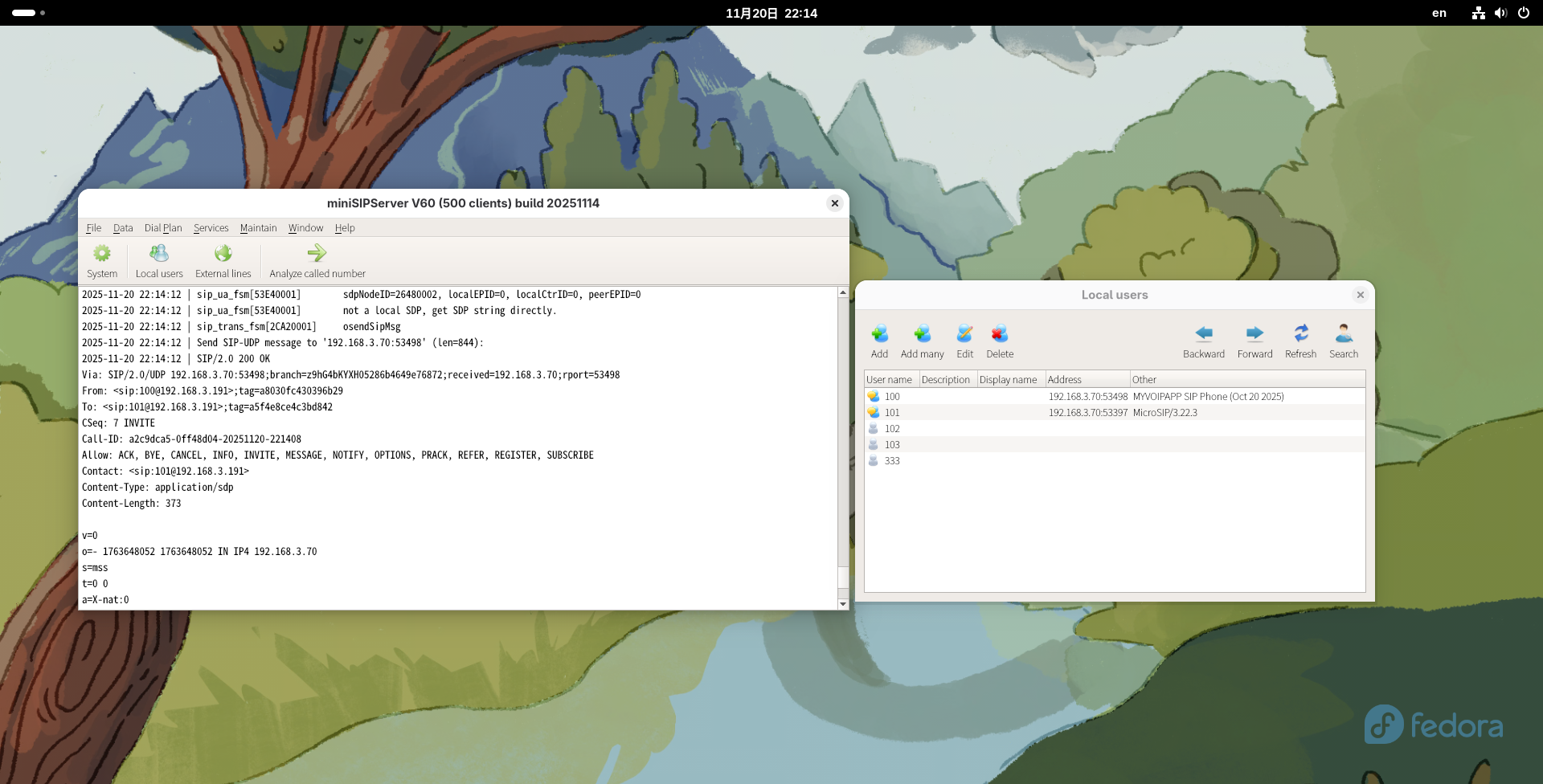This screenshot has height=784, width=1543.
Task: Open the Dial Plan menu
Action: click(163, 228)
